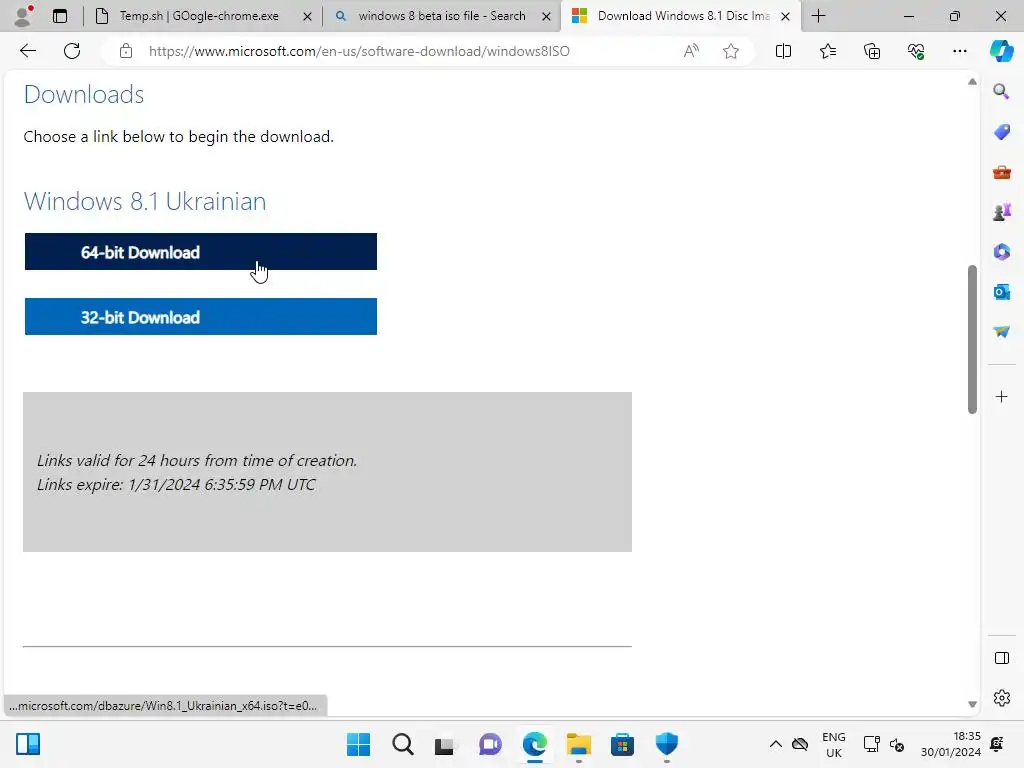
Task: Open sidebar Search magnifier
Action: pos(1001,91)
